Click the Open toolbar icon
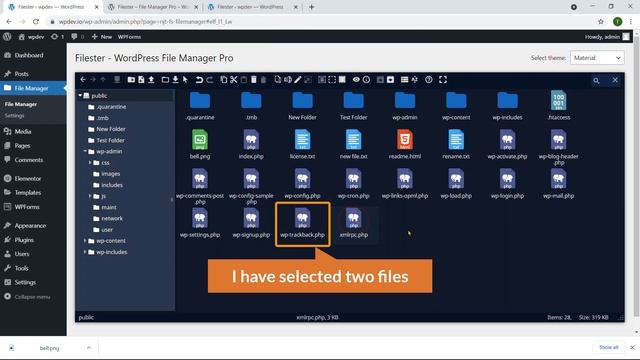 click(165, 80)
